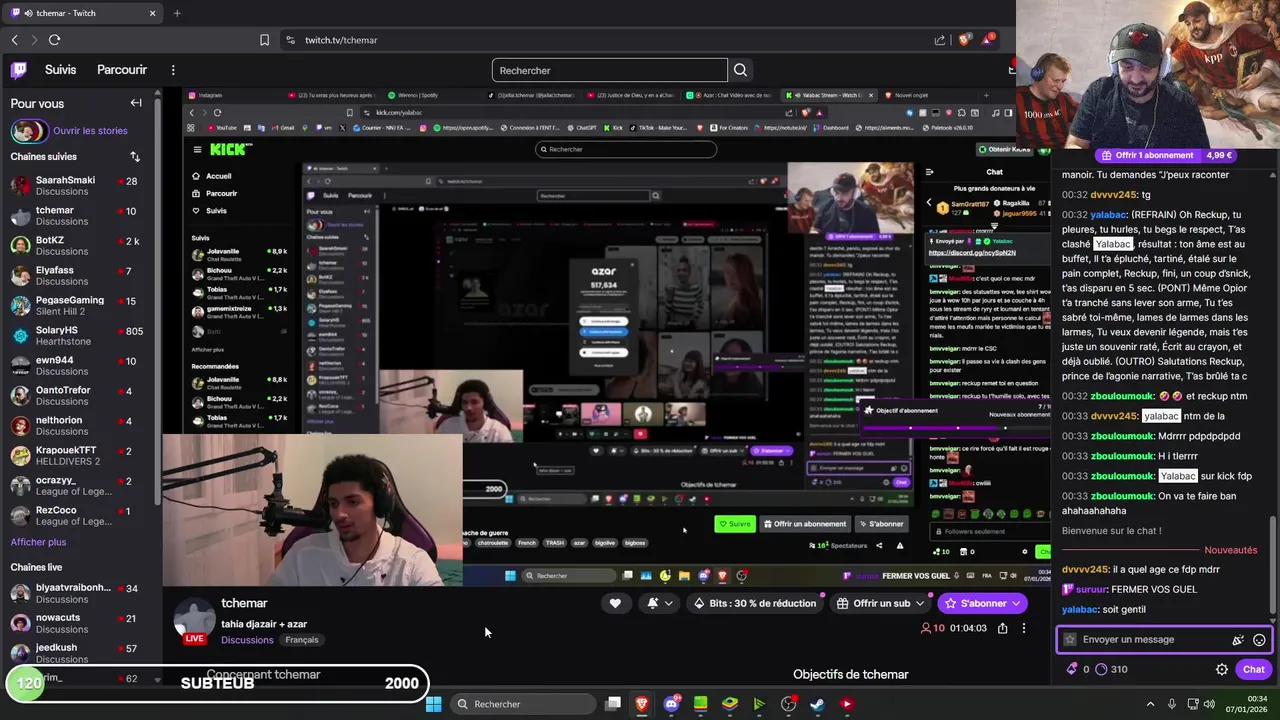
Task: Send message with Chat button
Action: (1253, 669)
